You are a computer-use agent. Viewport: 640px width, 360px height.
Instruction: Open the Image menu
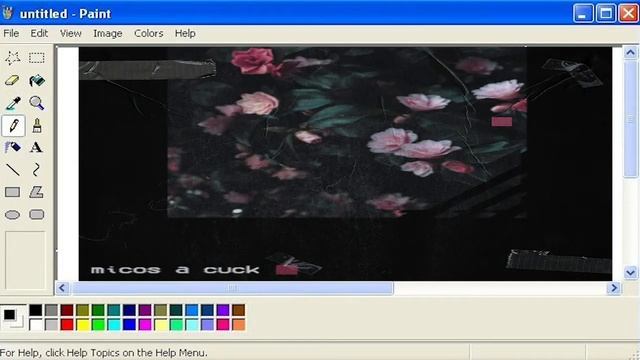click(x=108, y=33)
